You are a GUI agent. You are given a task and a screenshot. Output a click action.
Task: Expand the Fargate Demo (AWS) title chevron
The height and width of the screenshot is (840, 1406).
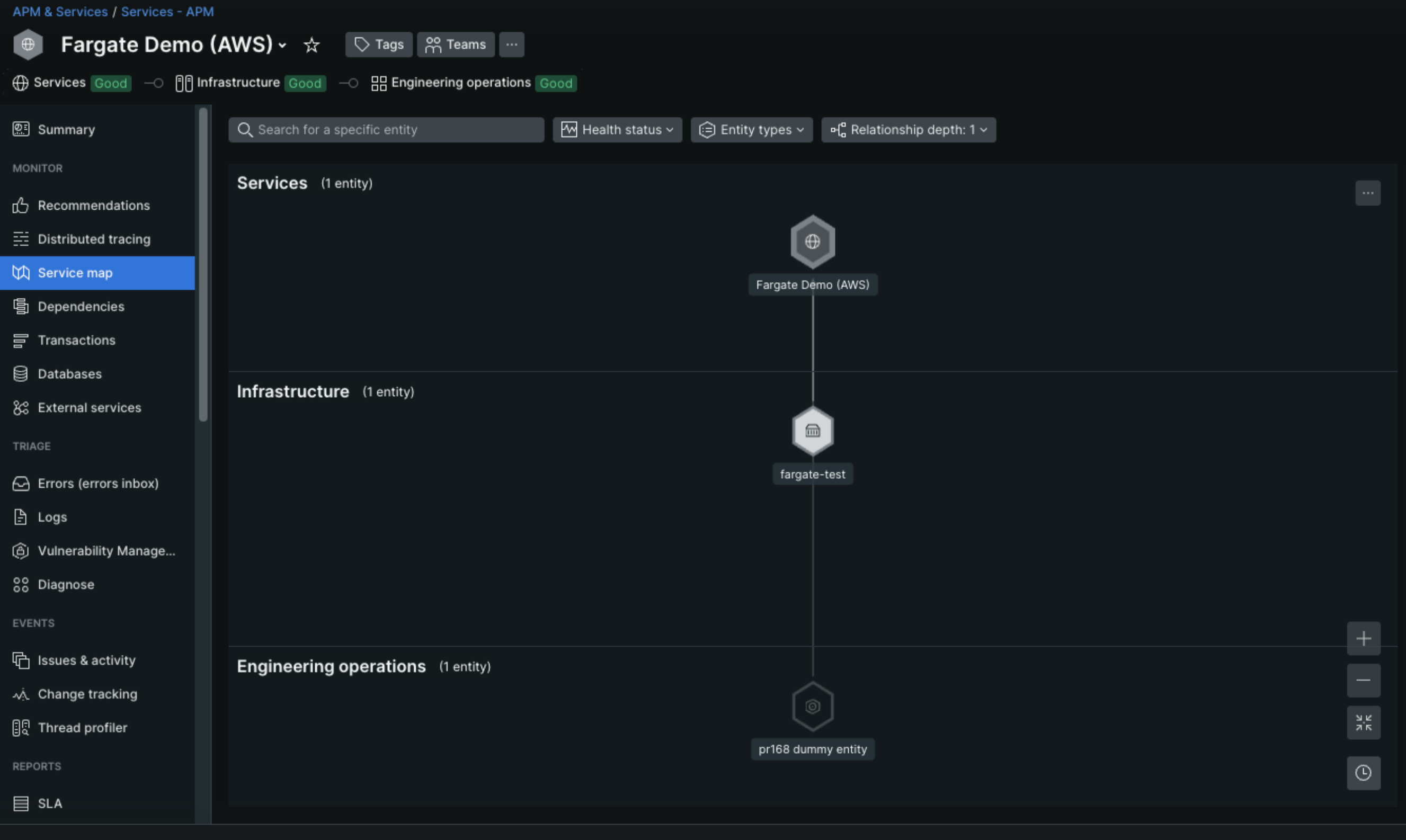(x=282, y=45)
